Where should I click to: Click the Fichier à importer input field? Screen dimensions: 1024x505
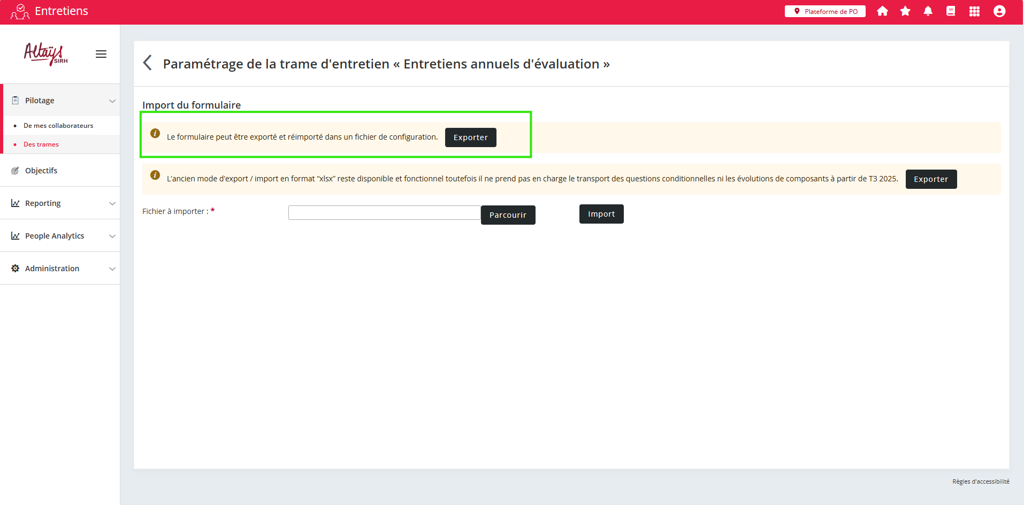coord(384,213)
